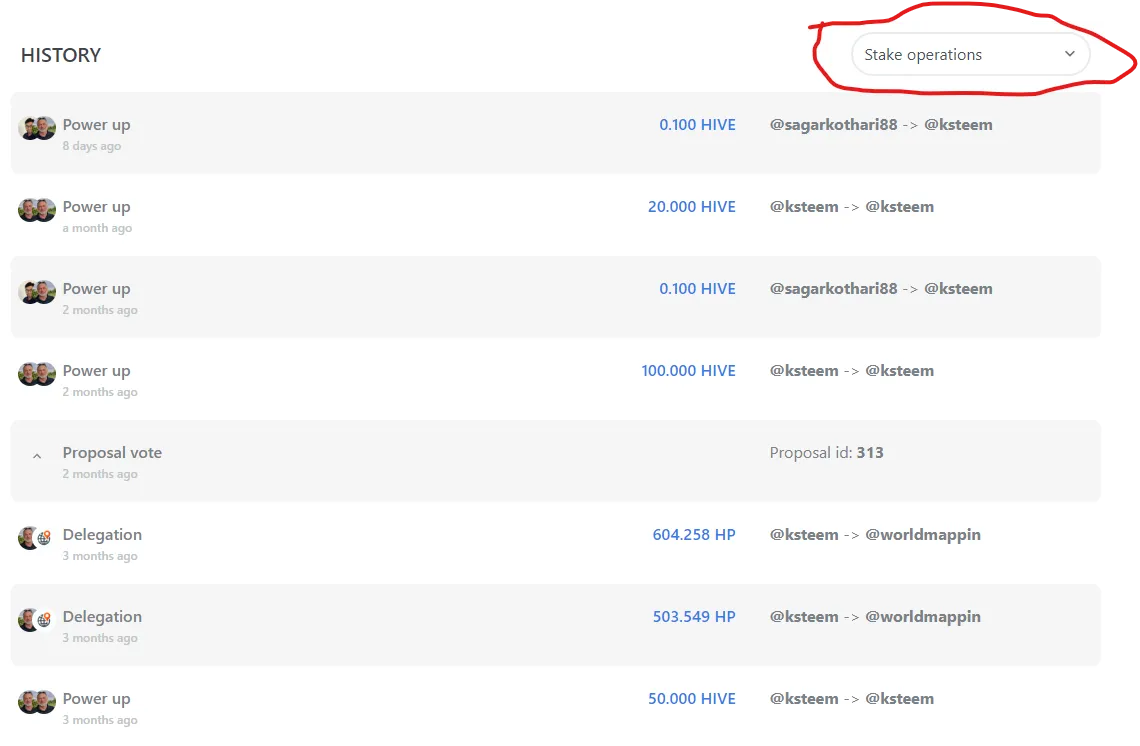
Task: Click avatars on 503.549 HP Delegation row
Action: (x=35, y=620)
